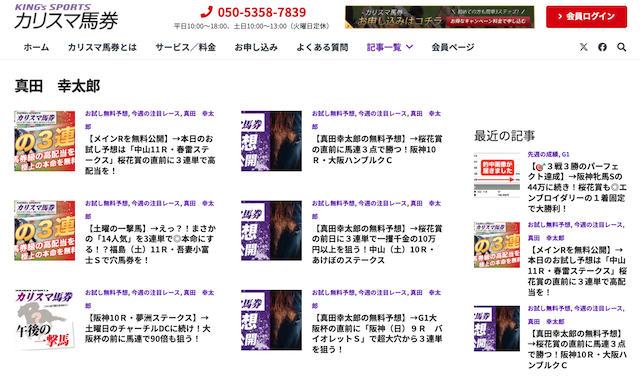Click horse thumbnail of the main-list 大阪ハンブルクC article

coord(271,140)
